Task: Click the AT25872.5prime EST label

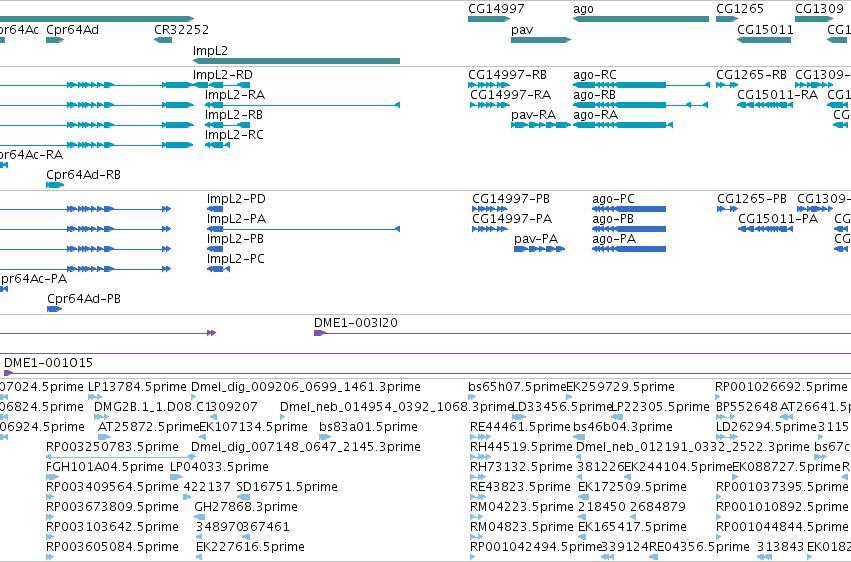Action: pyautogui.click(x=149, y=427)
